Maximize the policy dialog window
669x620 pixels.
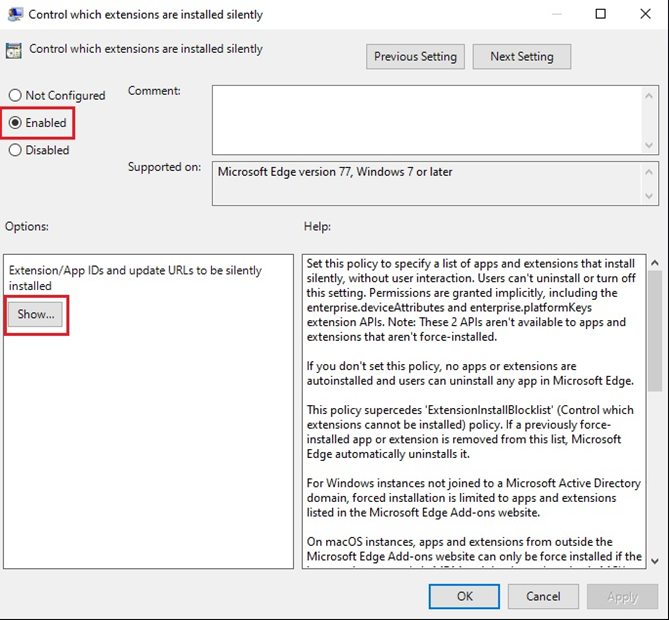point(600,14)
